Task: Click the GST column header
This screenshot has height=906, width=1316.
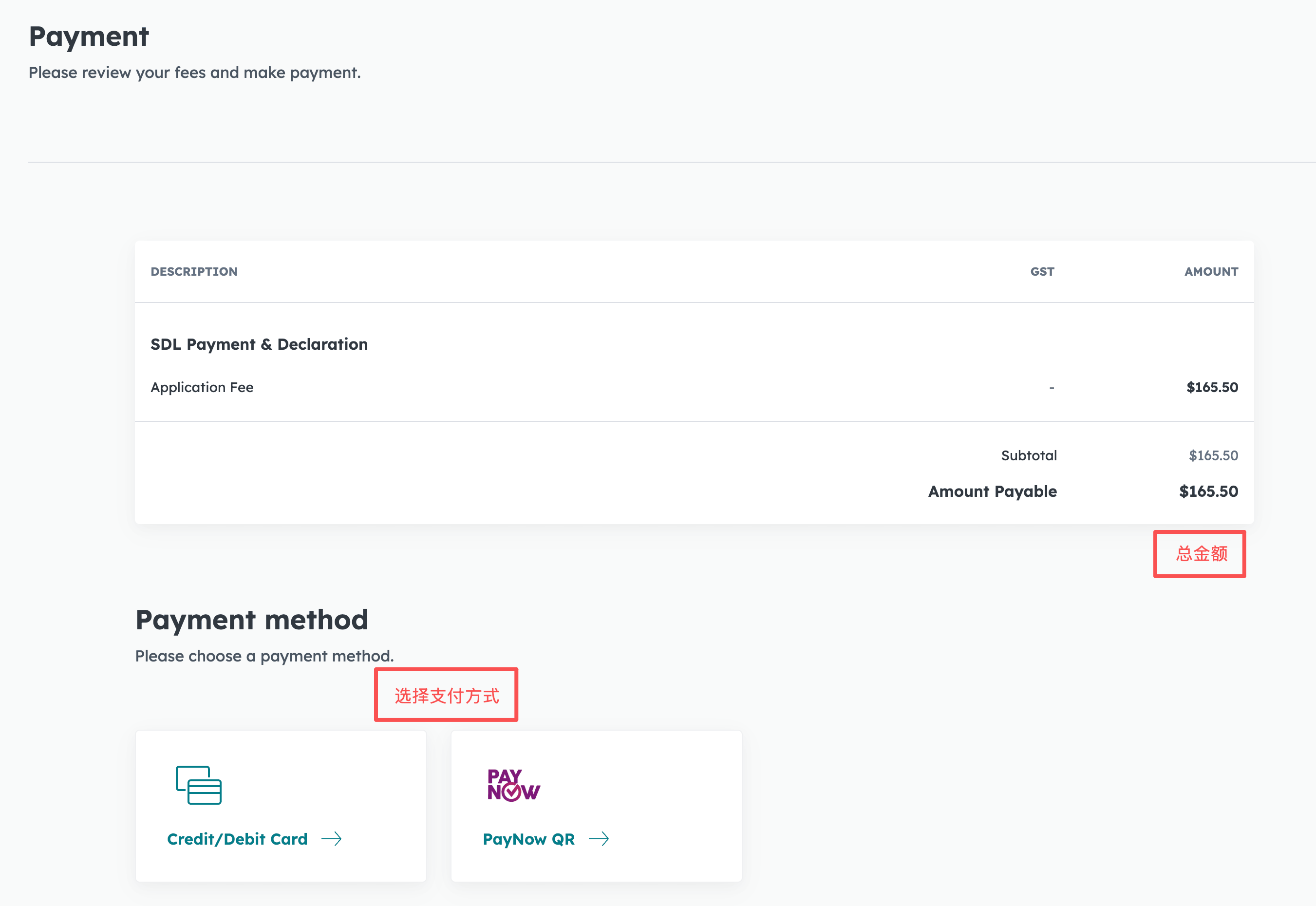Action: [1042, 272]
